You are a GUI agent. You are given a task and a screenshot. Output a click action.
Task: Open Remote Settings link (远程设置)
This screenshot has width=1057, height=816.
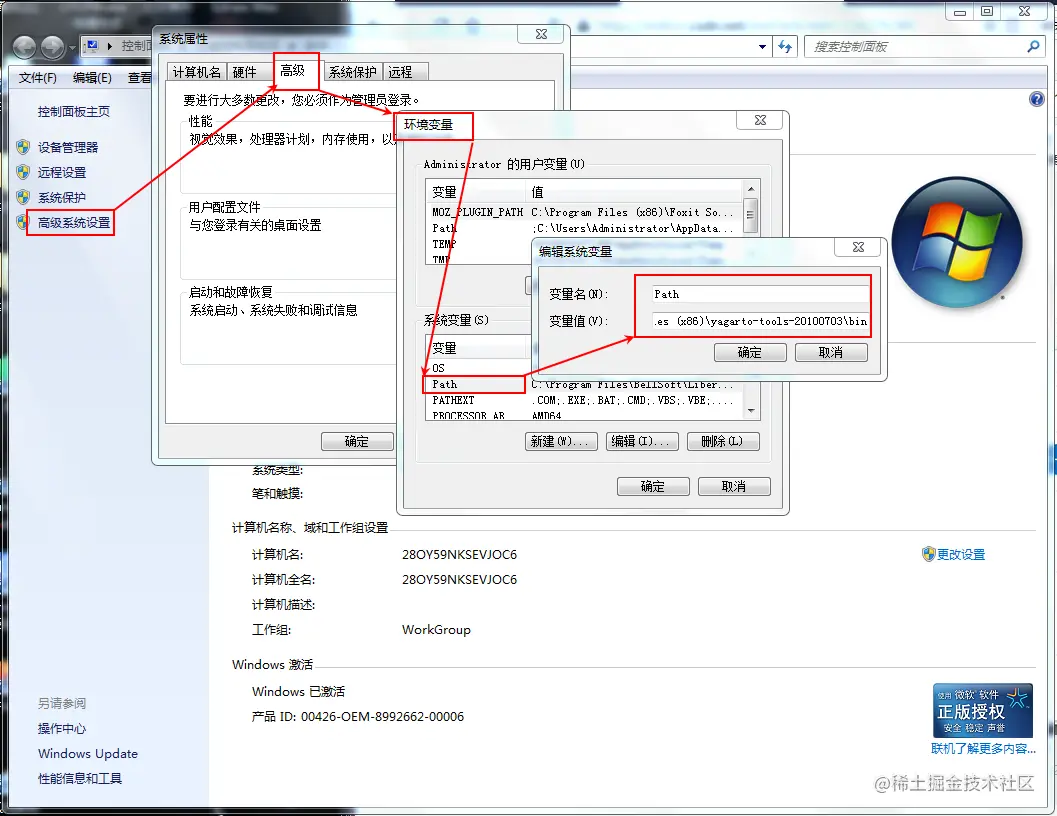62,172
